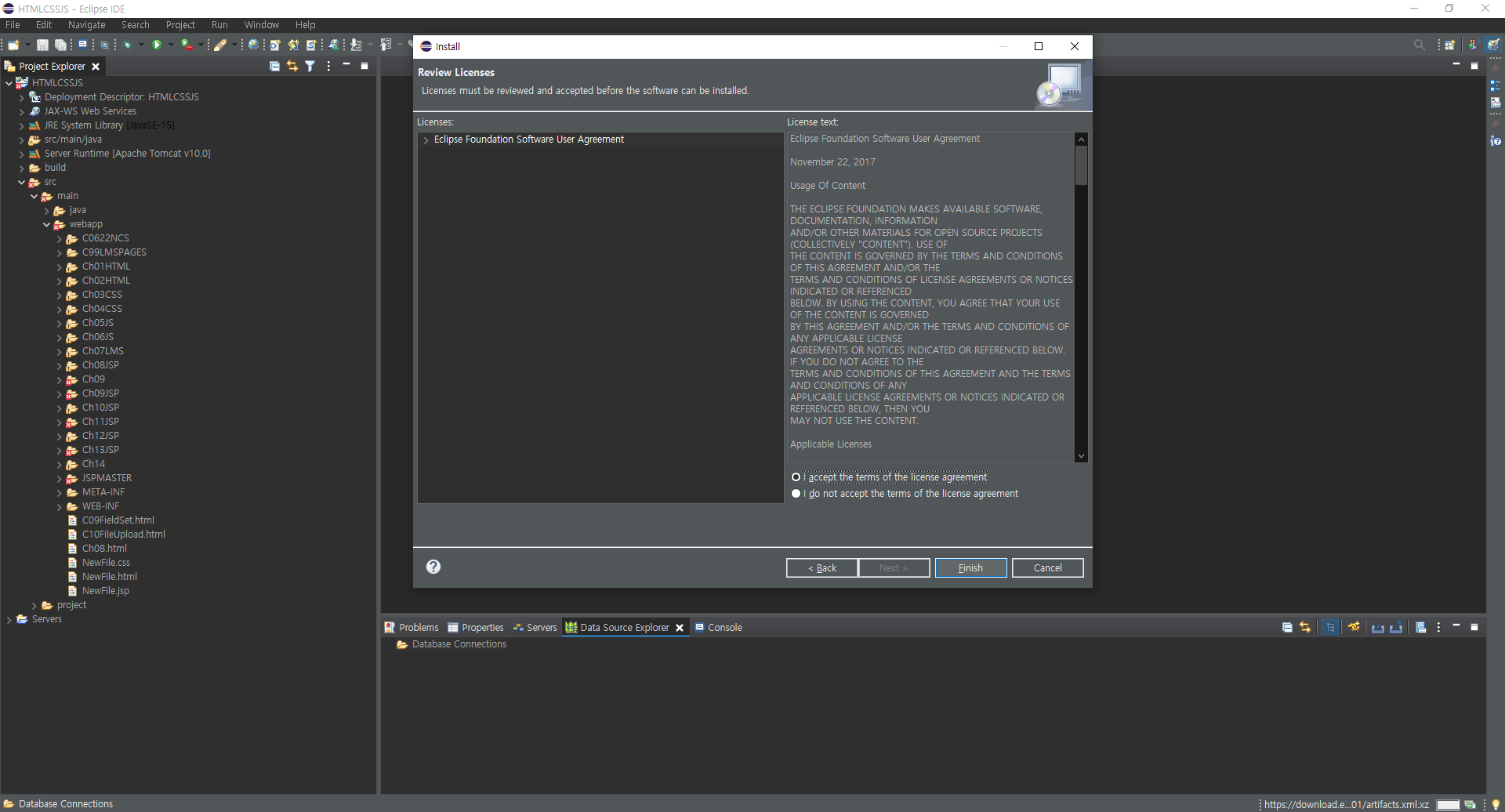Click the Debug bug icon
The image size is (1505, 812).
127,45
